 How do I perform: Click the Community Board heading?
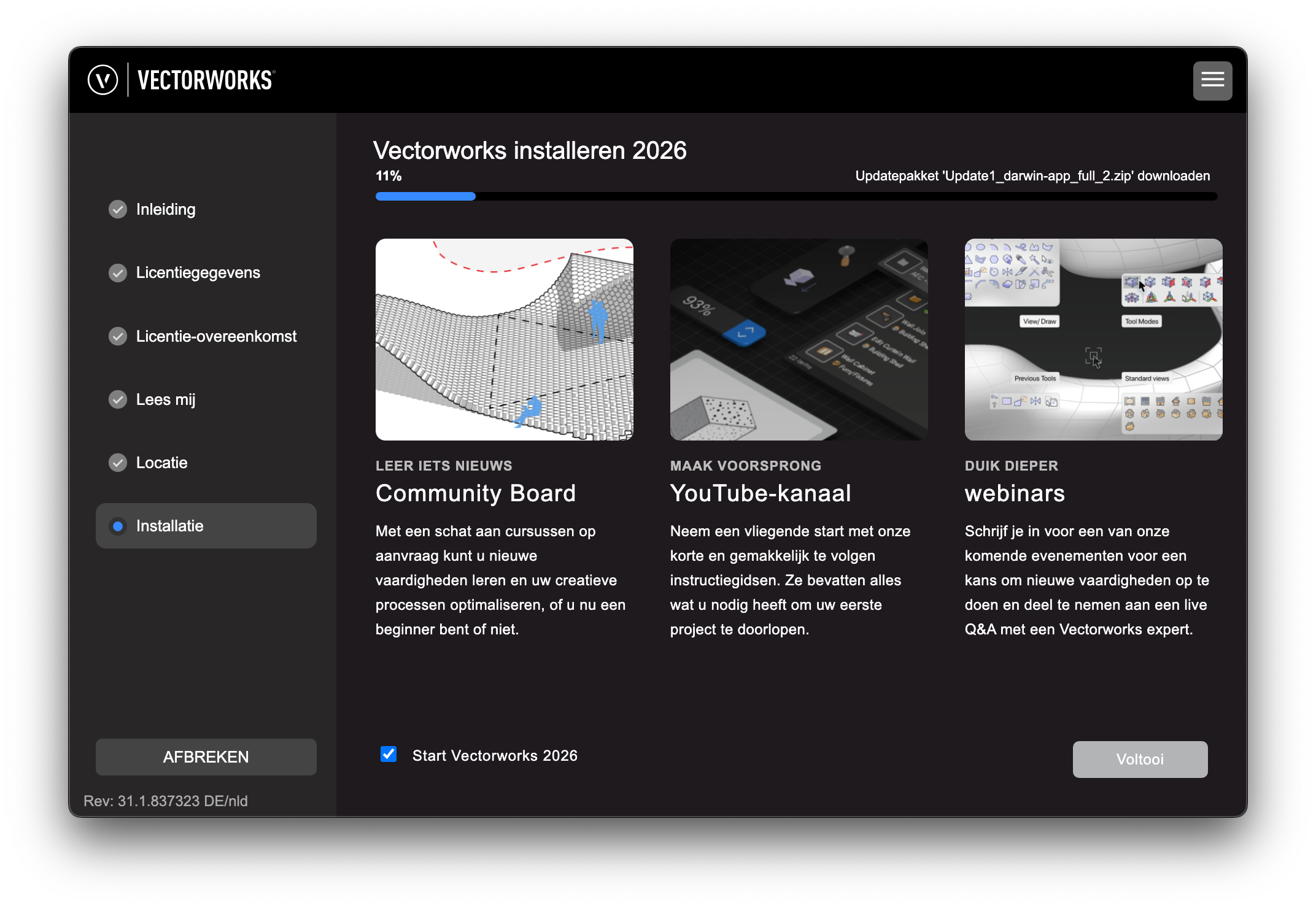476,493
